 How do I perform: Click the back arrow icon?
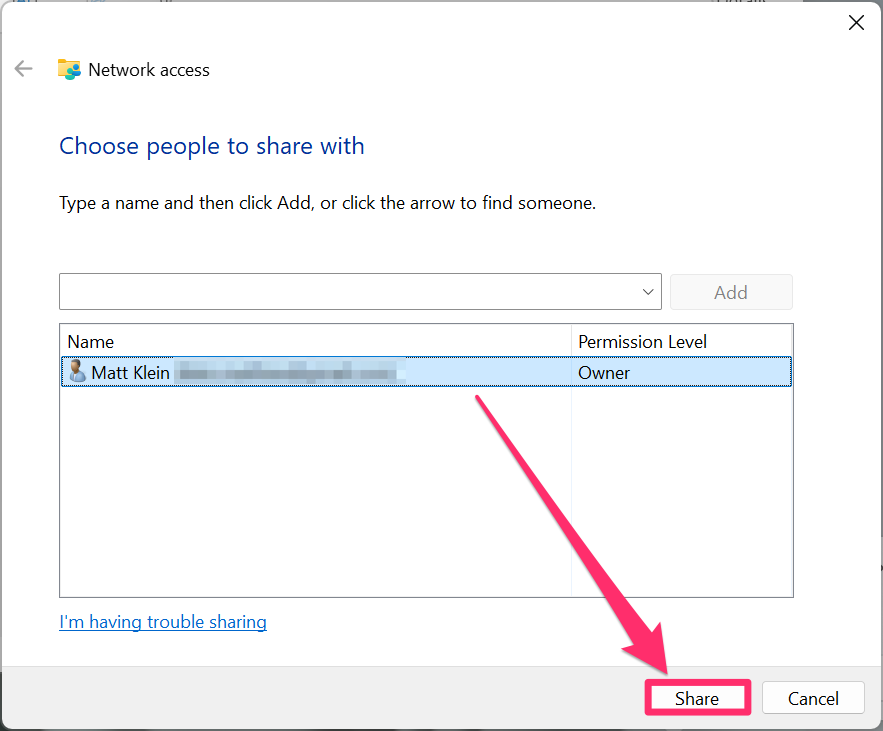[23, 69]
